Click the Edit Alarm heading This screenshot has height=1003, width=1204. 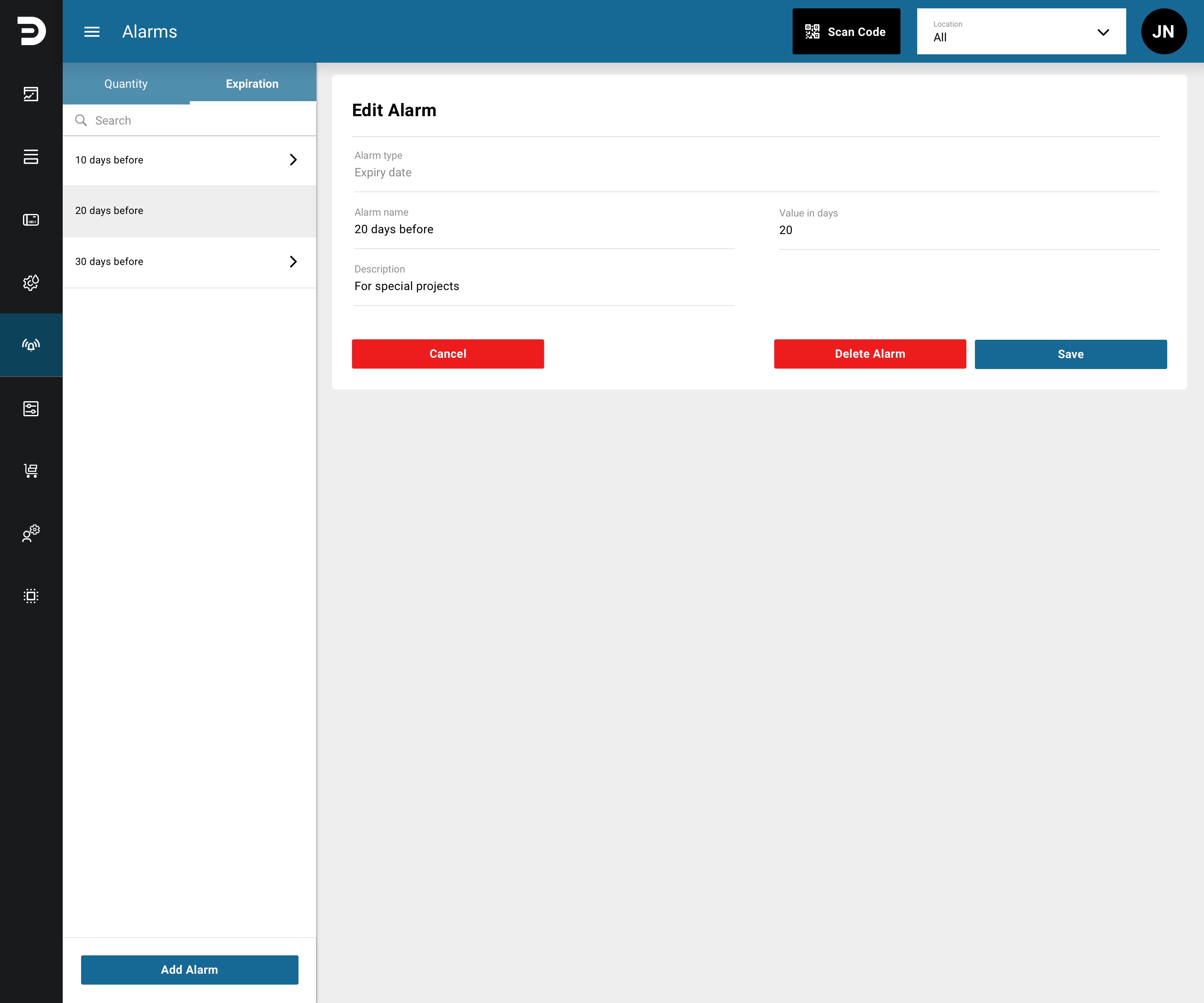coord(394,110)
